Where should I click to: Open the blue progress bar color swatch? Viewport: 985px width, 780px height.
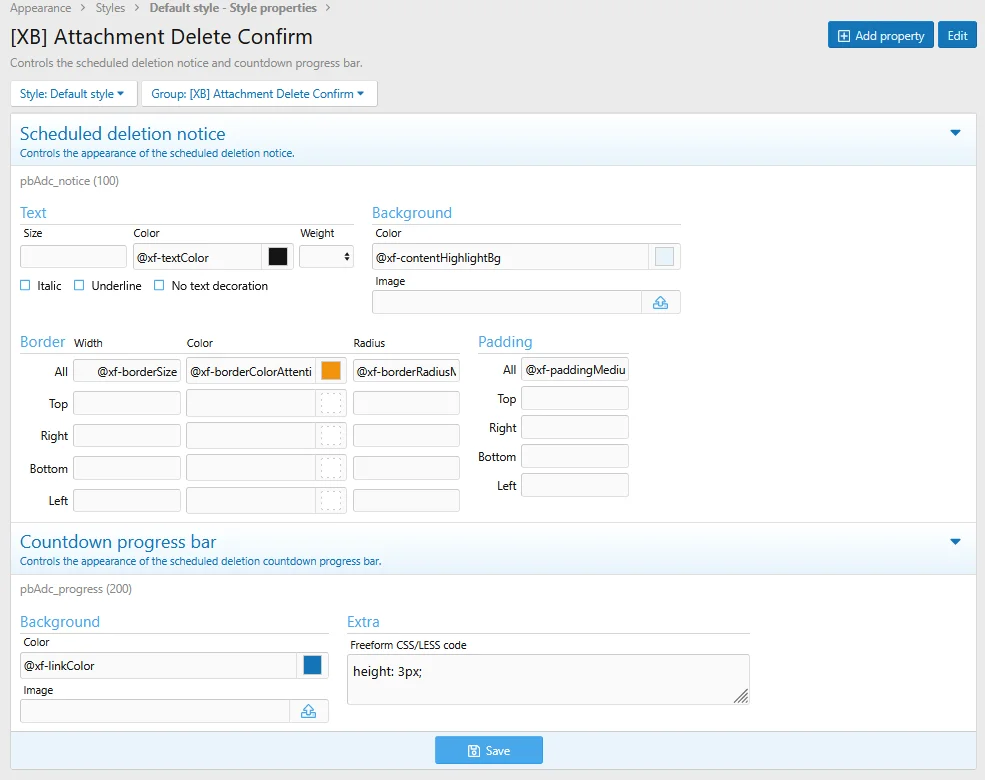pyautogui.click(x=312, y=665)
